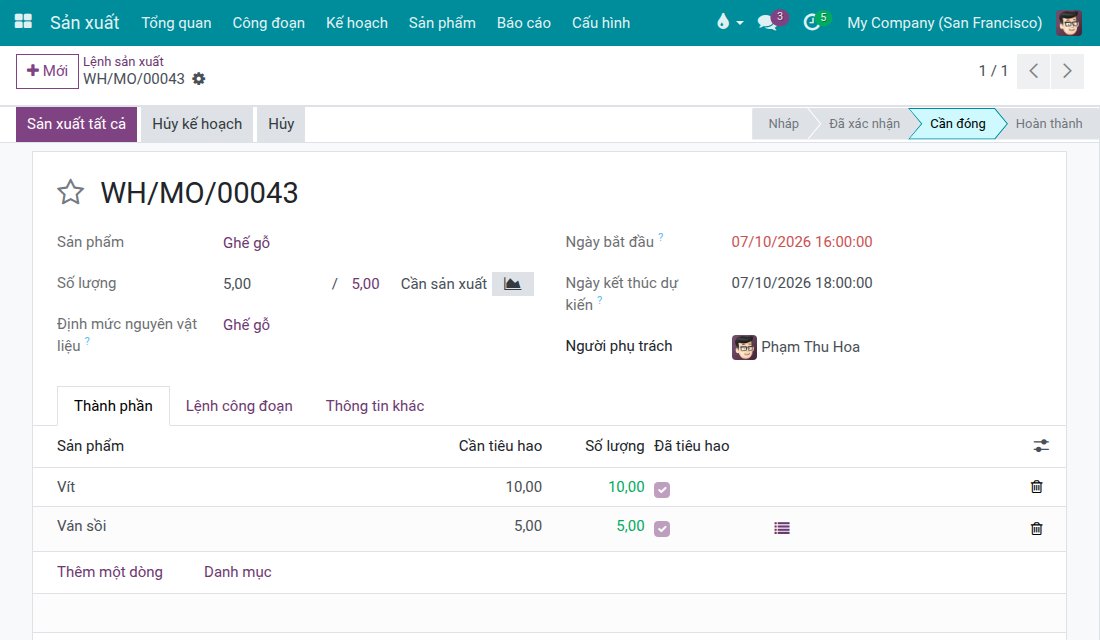The height and width of the screenshot is (640, 1100).
Task: Mark WH/MO/00043 as favorite star
Action: point(70,192)
